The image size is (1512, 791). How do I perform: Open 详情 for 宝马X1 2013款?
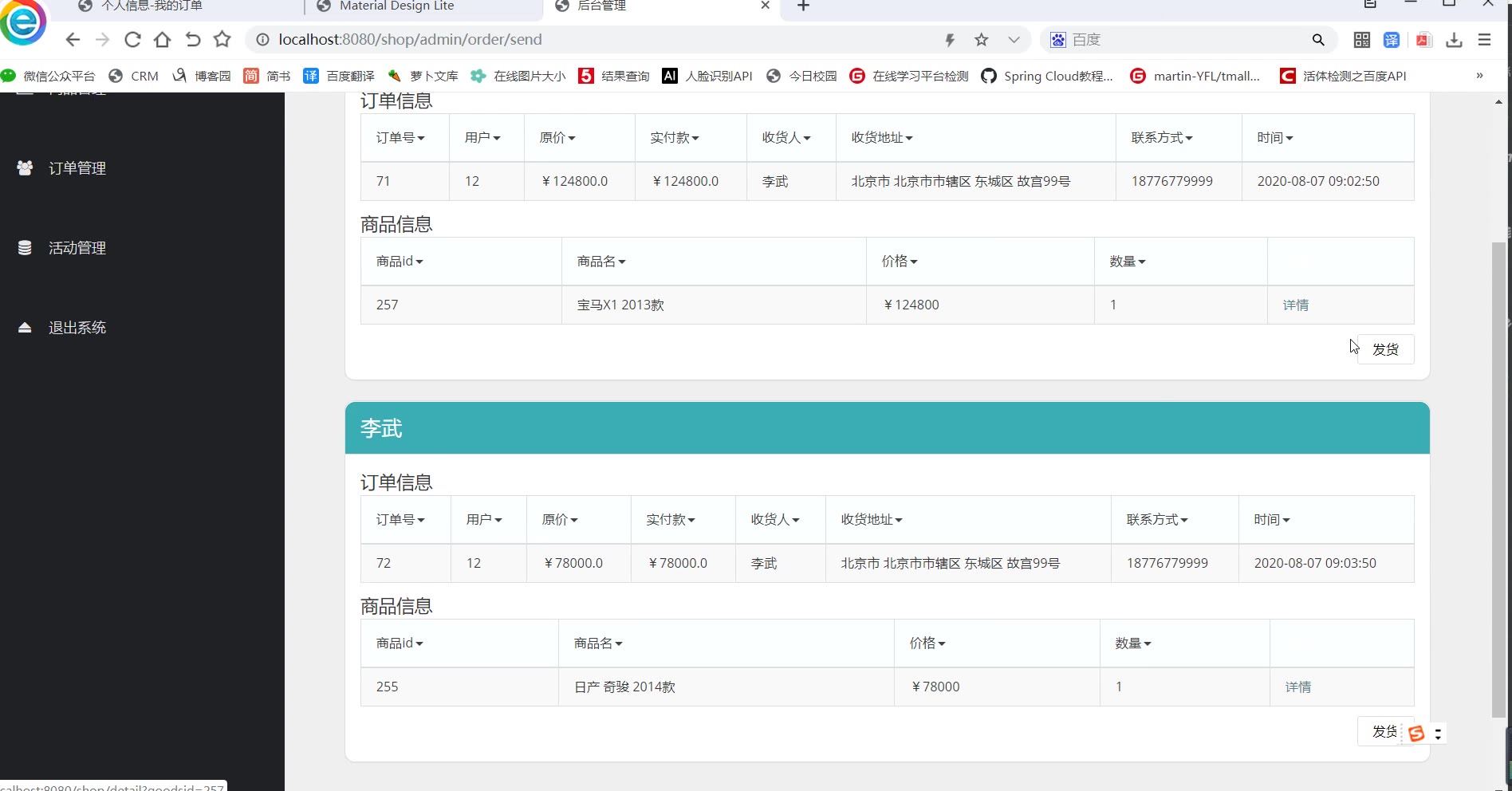pyautogui.click(x=1296, y=305)
